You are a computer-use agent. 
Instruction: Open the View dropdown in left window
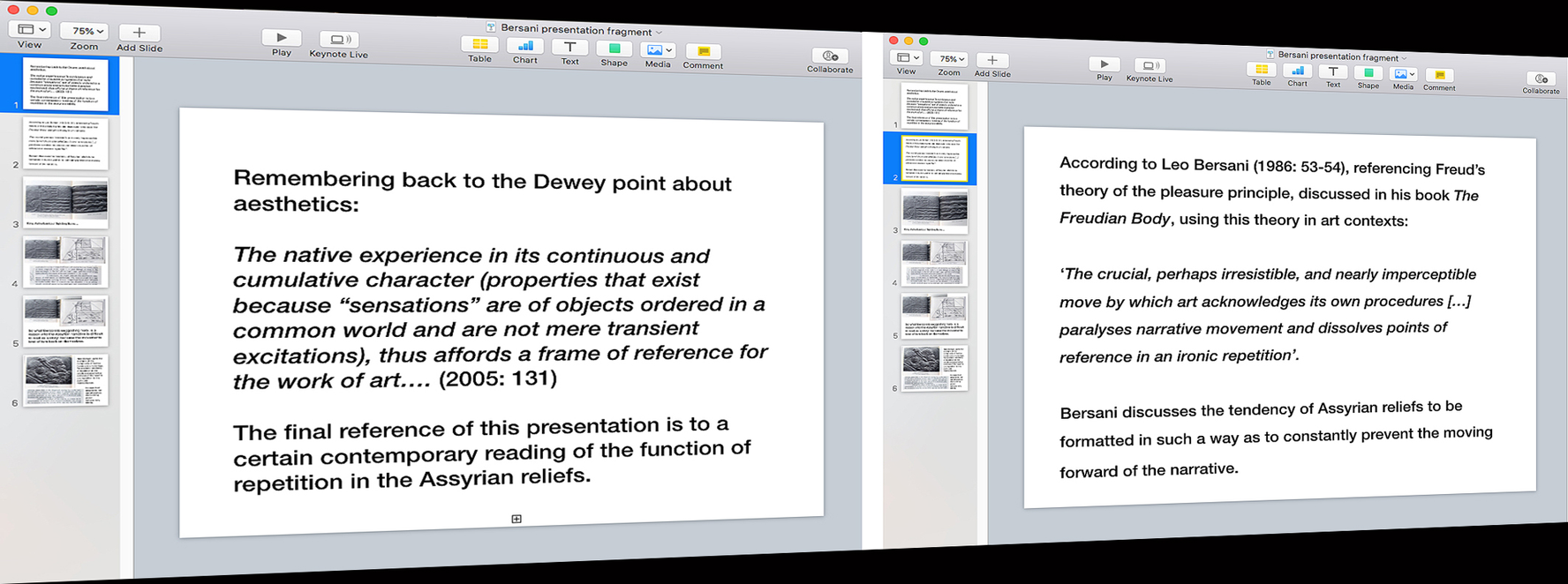(x=30, y=29)
